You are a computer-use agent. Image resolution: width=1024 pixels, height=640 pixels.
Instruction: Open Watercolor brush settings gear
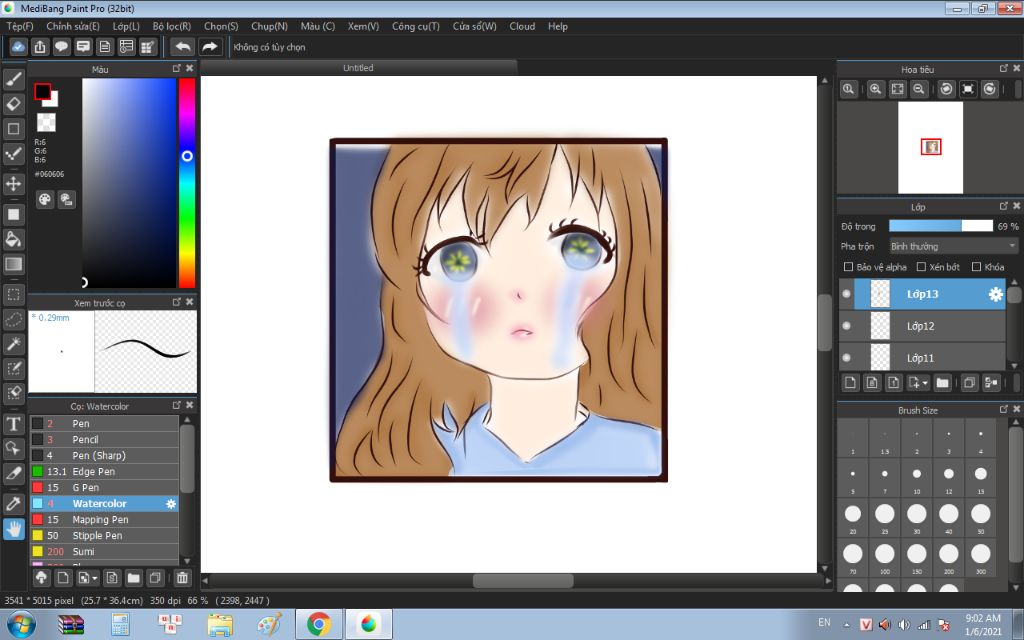pyautogui.click(x=171, y=504)
